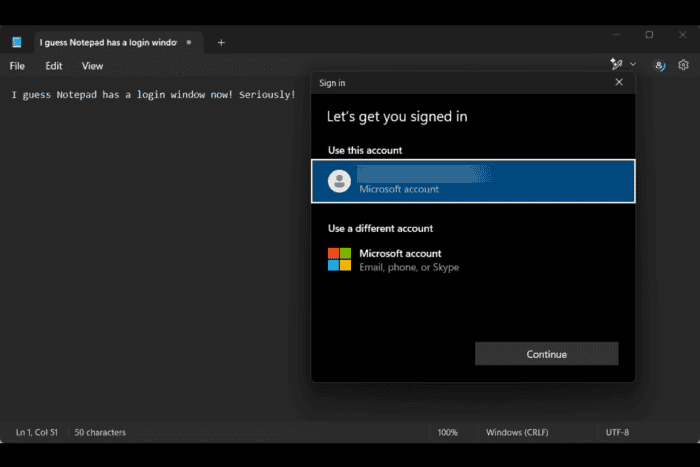Click the account profile icon
Viewport: 700px width, 467px height.
pyautogui.click(x=659, y=66)
